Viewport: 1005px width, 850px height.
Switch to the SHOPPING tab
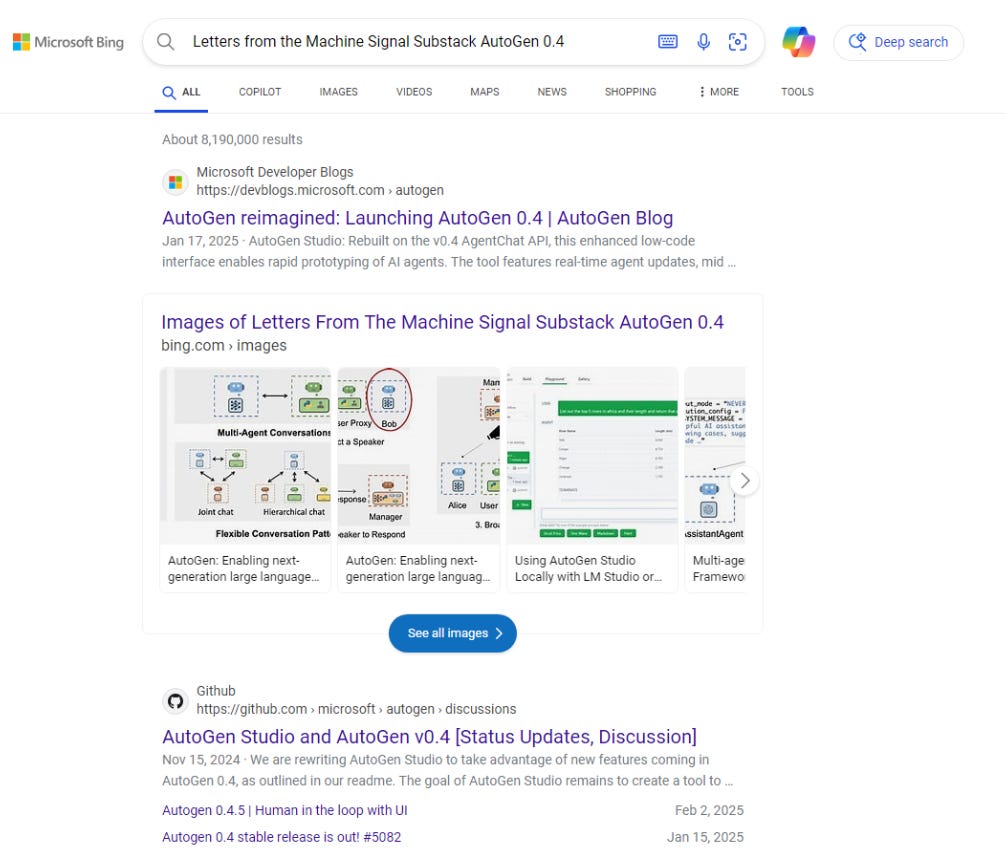coord(631,92)
